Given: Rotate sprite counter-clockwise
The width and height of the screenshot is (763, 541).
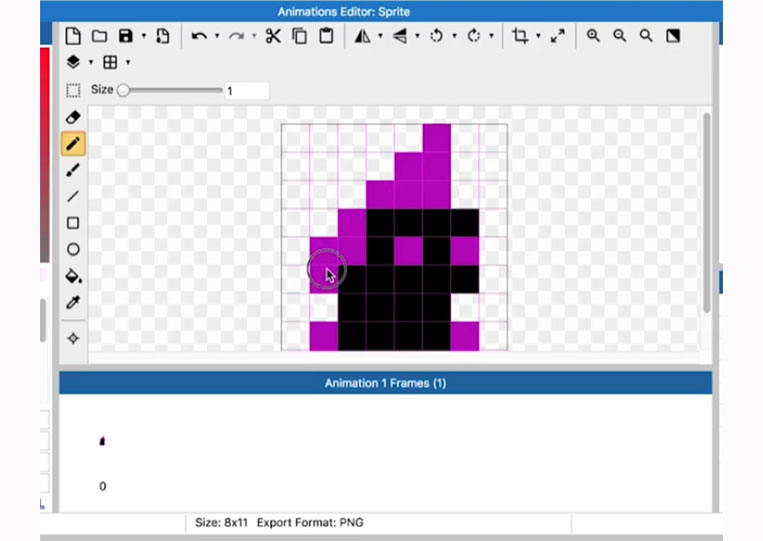Looking at the screenshot, I should pos(436,36).
